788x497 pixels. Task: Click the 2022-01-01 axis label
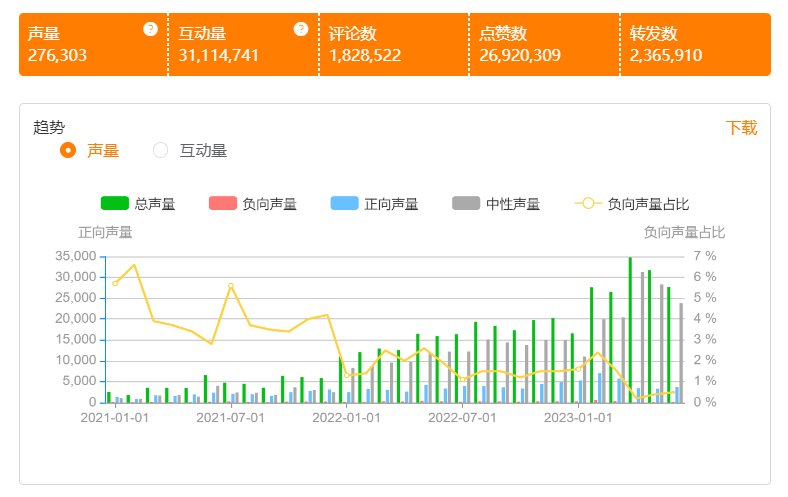click(346, 418)
